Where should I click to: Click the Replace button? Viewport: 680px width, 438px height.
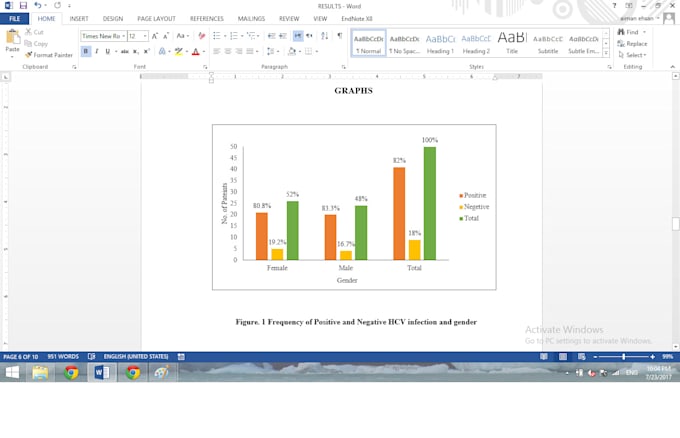[x=632, y=44]
